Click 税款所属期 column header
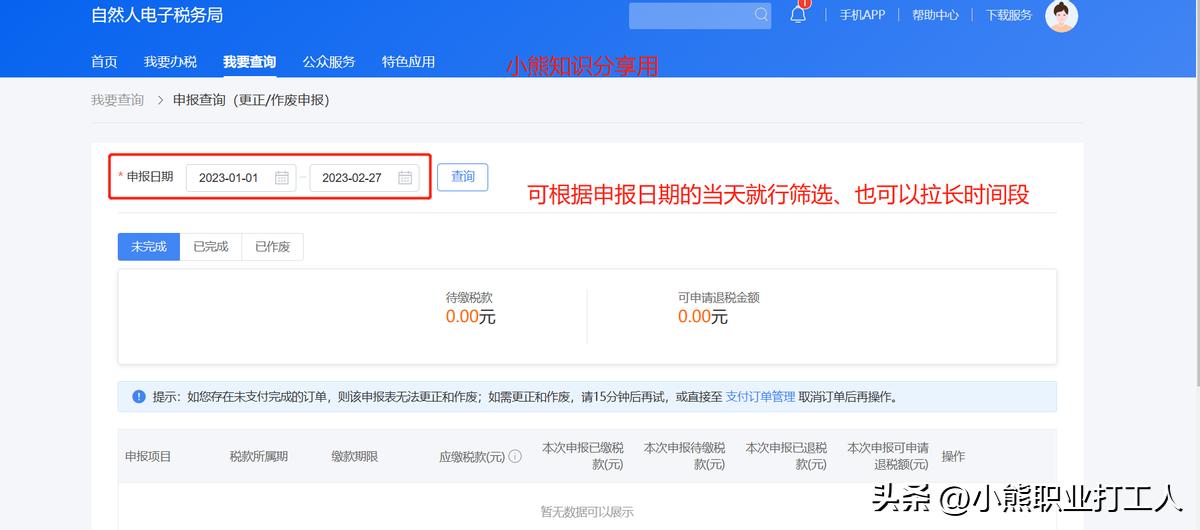Image resolution: width=1200 pixels, height=530 pixels. tap(259, 457)
